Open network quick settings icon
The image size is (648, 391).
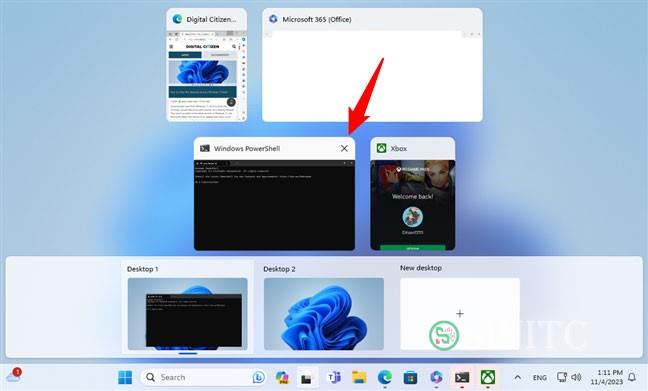[x=562, y=377]
